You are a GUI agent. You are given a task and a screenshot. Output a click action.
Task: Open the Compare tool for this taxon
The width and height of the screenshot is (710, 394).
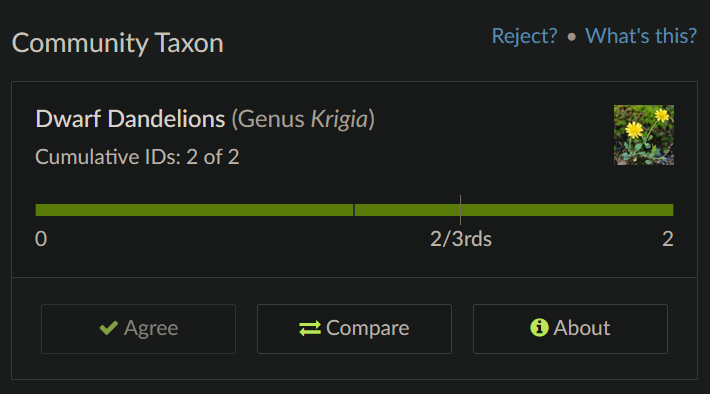pyautogui.click(x=354, y=329)
